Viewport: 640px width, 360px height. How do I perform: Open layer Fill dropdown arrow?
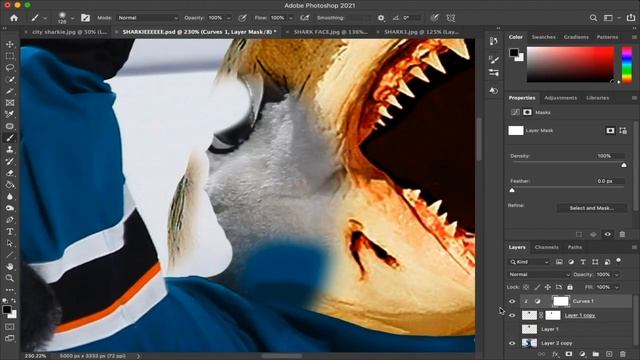617,287
